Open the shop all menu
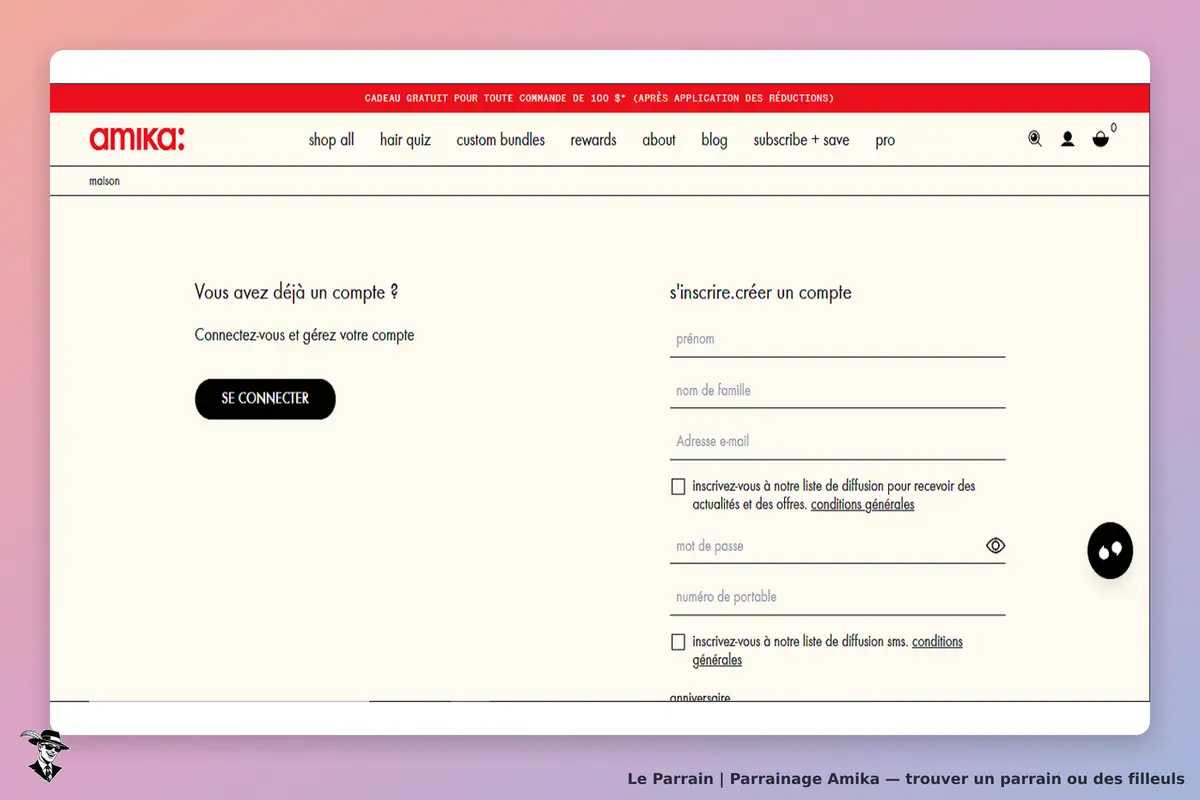 [x=331, y=140]
